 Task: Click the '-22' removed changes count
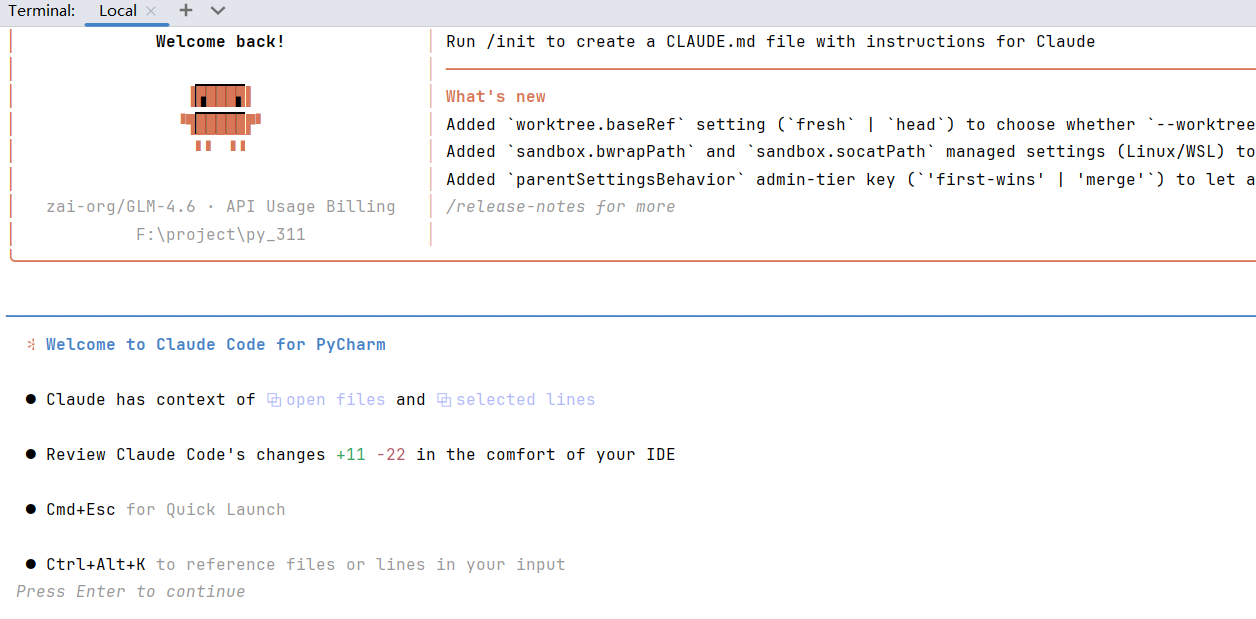(x=391, y=455)
